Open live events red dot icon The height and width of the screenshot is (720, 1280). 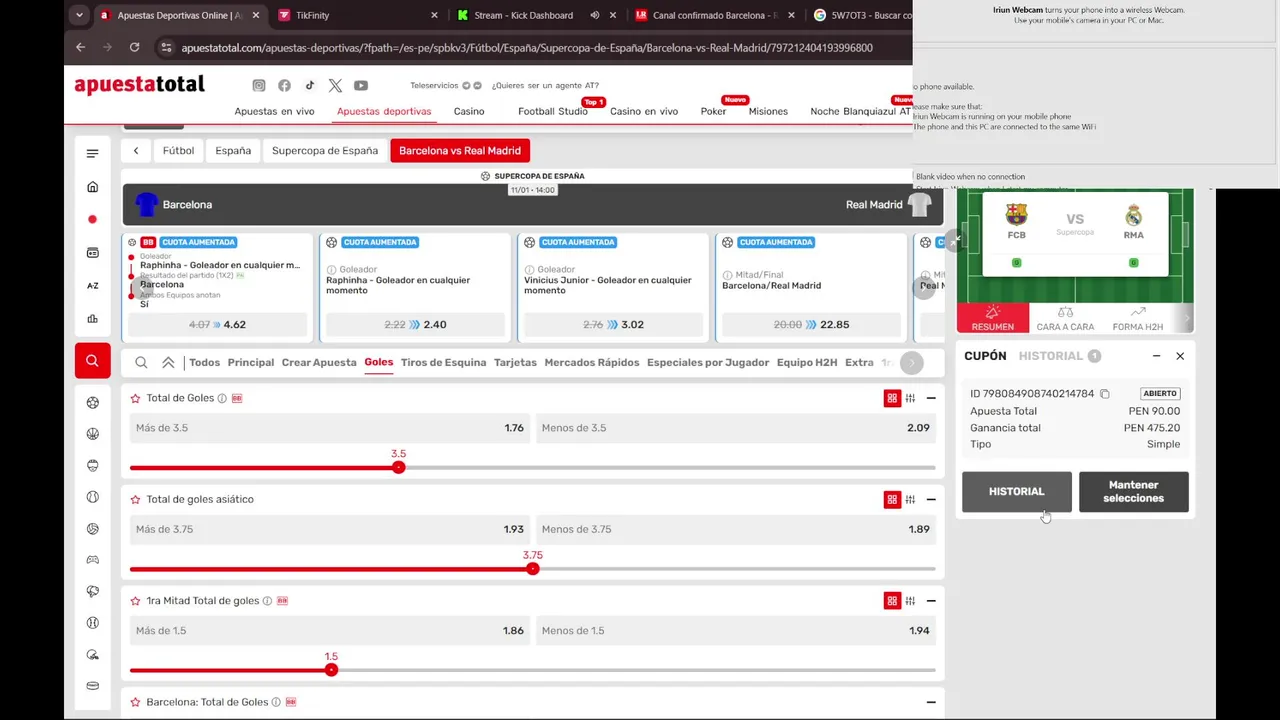tap(92, 220)
